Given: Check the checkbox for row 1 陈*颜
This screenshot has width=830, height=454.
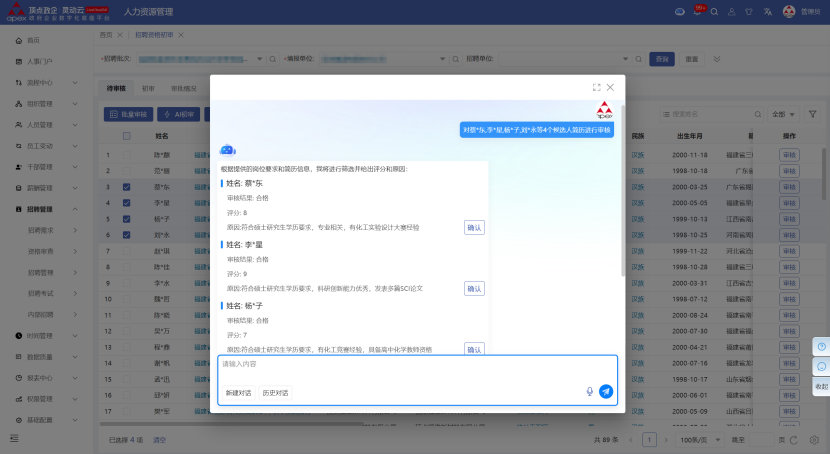Looking at the screenshot, I should (x=126, y=155).
